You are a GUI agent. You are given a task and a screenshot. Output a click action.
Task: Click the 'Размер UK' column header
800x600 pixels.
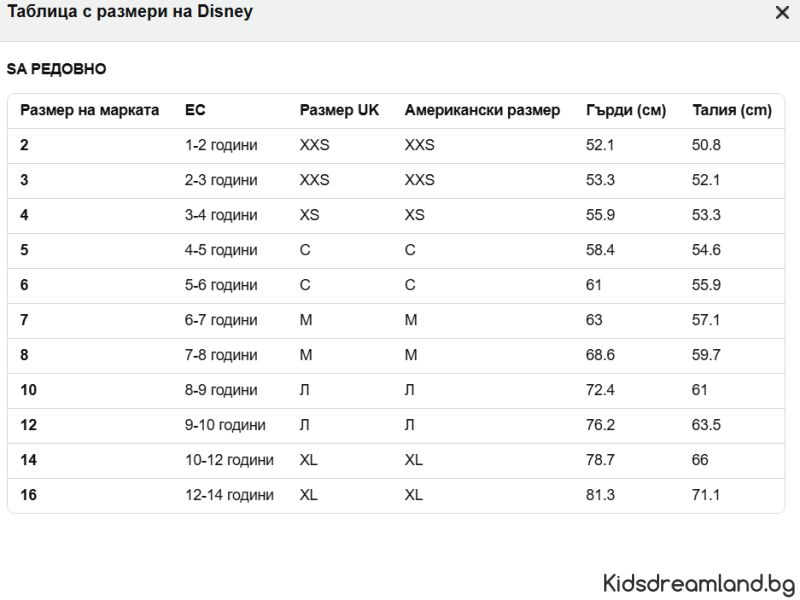pyautogui.click(x=340, y=110)
